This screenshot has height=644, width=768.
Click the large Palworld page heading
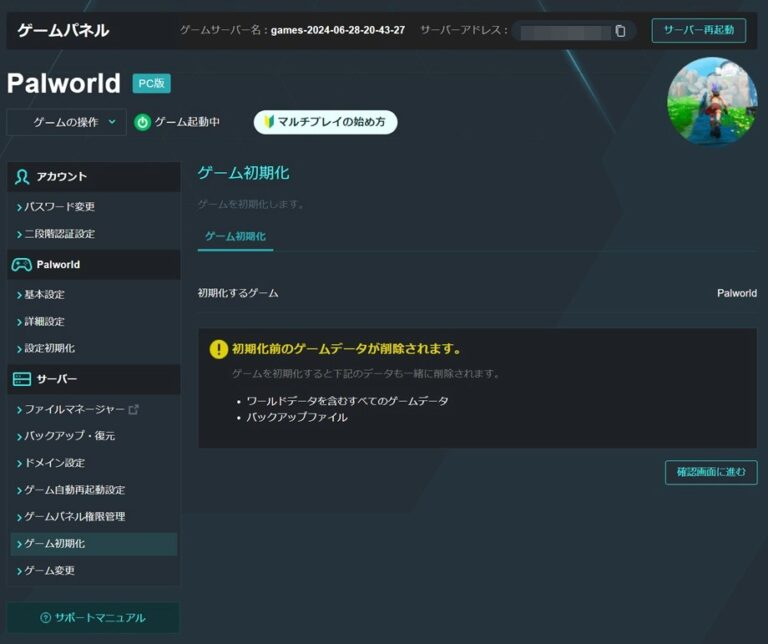64,83
